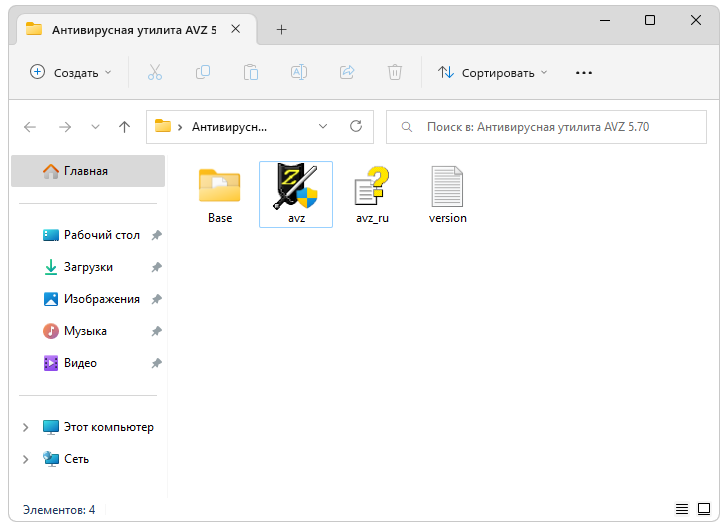Unpin Музыка from quick access

157,331
